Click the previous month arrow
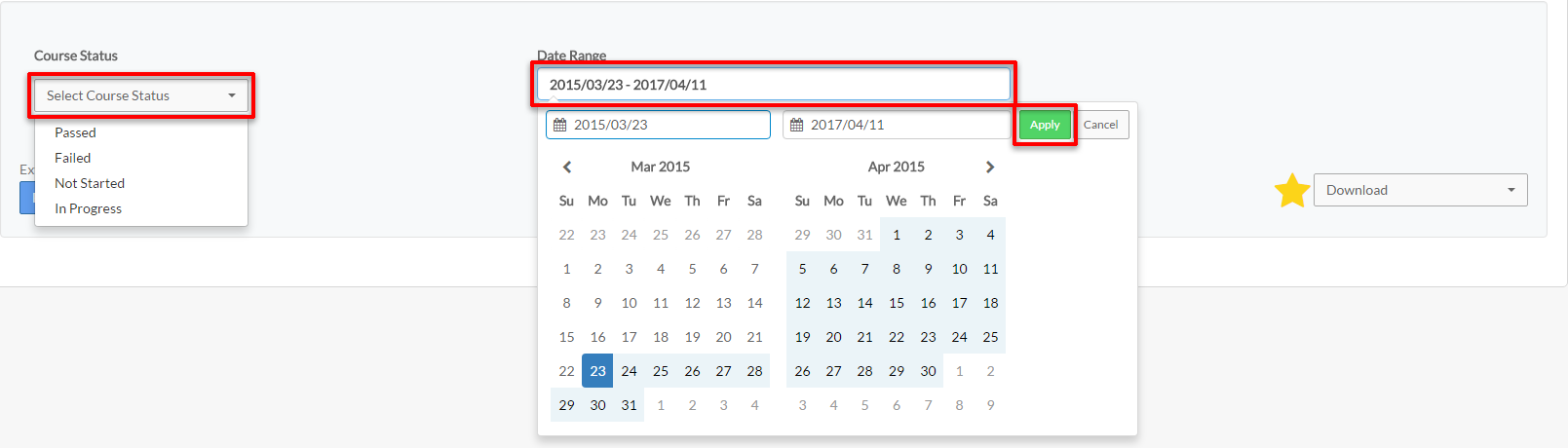 [567, 168]
